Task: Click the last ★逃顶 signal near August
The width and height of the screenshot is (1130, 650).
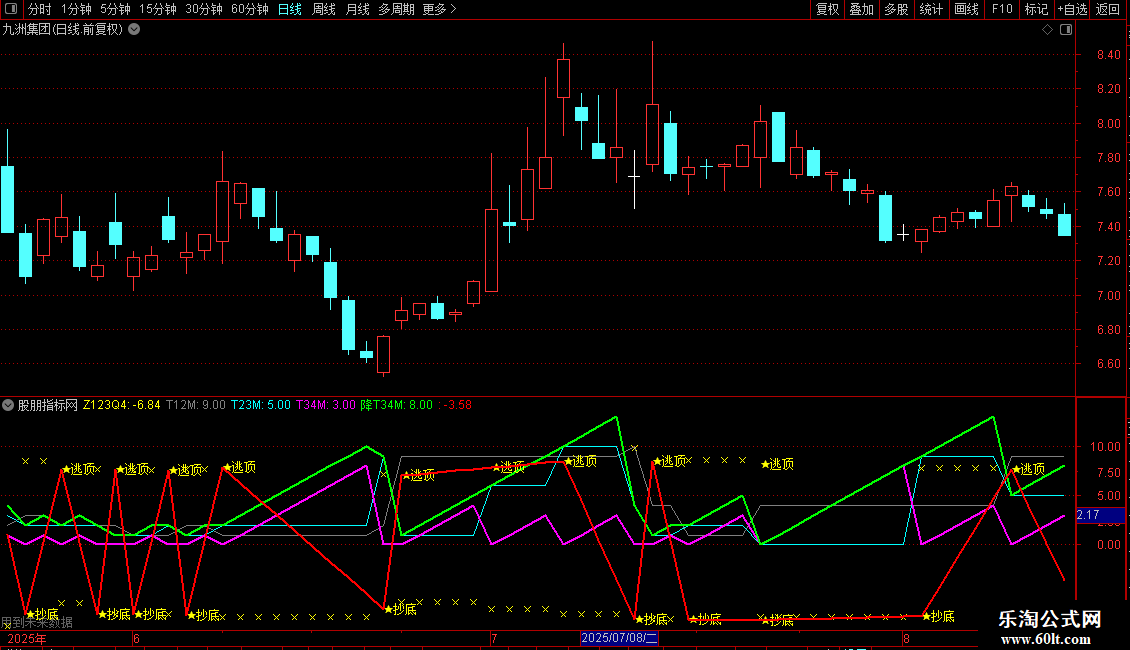Action: 1028,469
